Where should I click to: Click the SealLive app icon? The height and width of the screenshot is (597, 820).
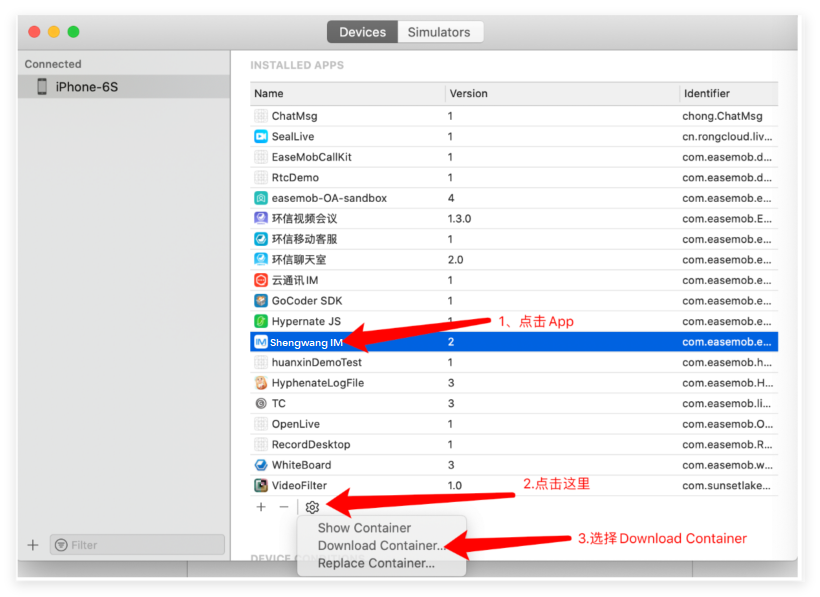click(260, 136)
